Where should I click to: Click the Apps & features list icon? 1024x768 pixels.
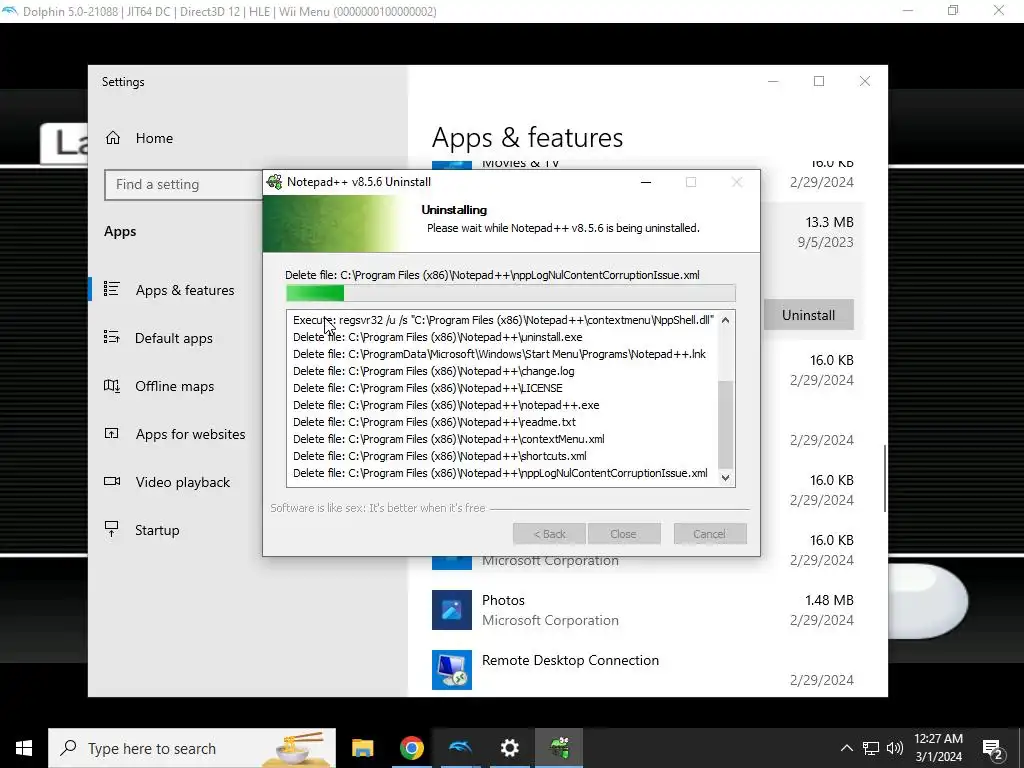[x=112, y=289]
